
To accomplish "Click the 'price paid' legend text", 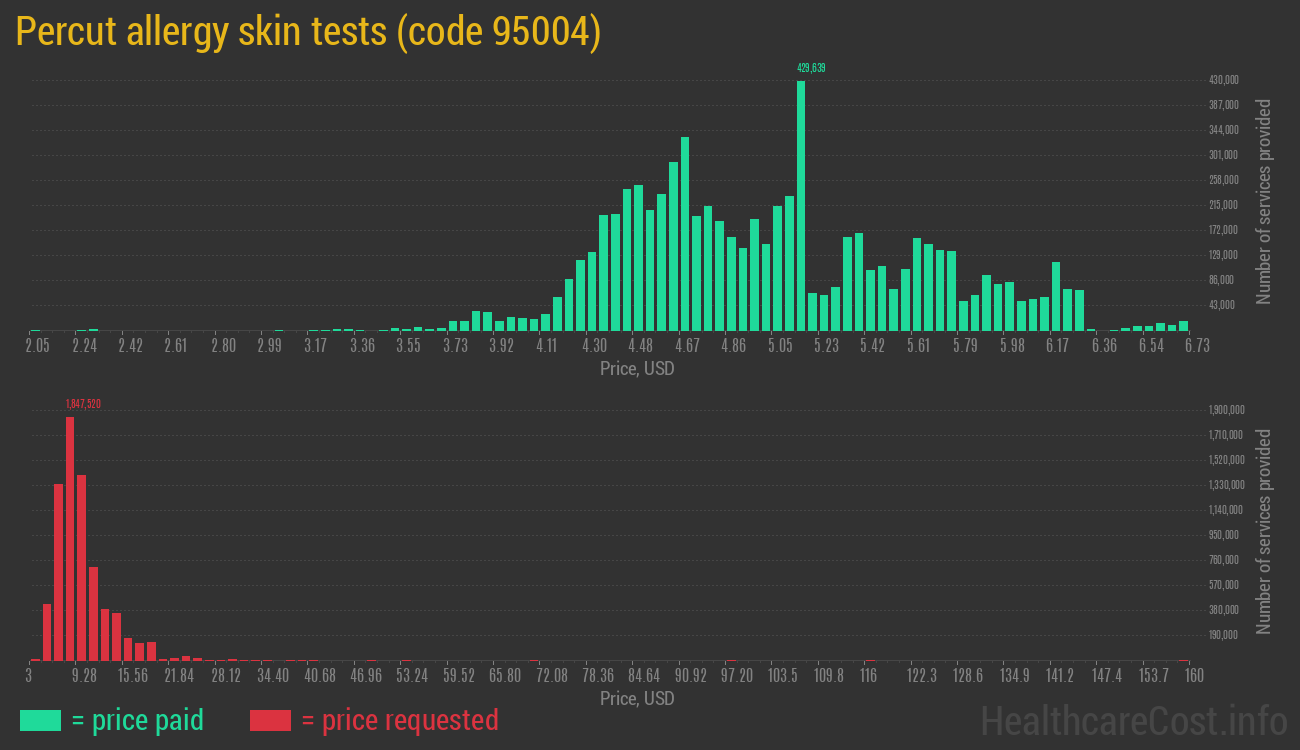I will pos(137,720).
